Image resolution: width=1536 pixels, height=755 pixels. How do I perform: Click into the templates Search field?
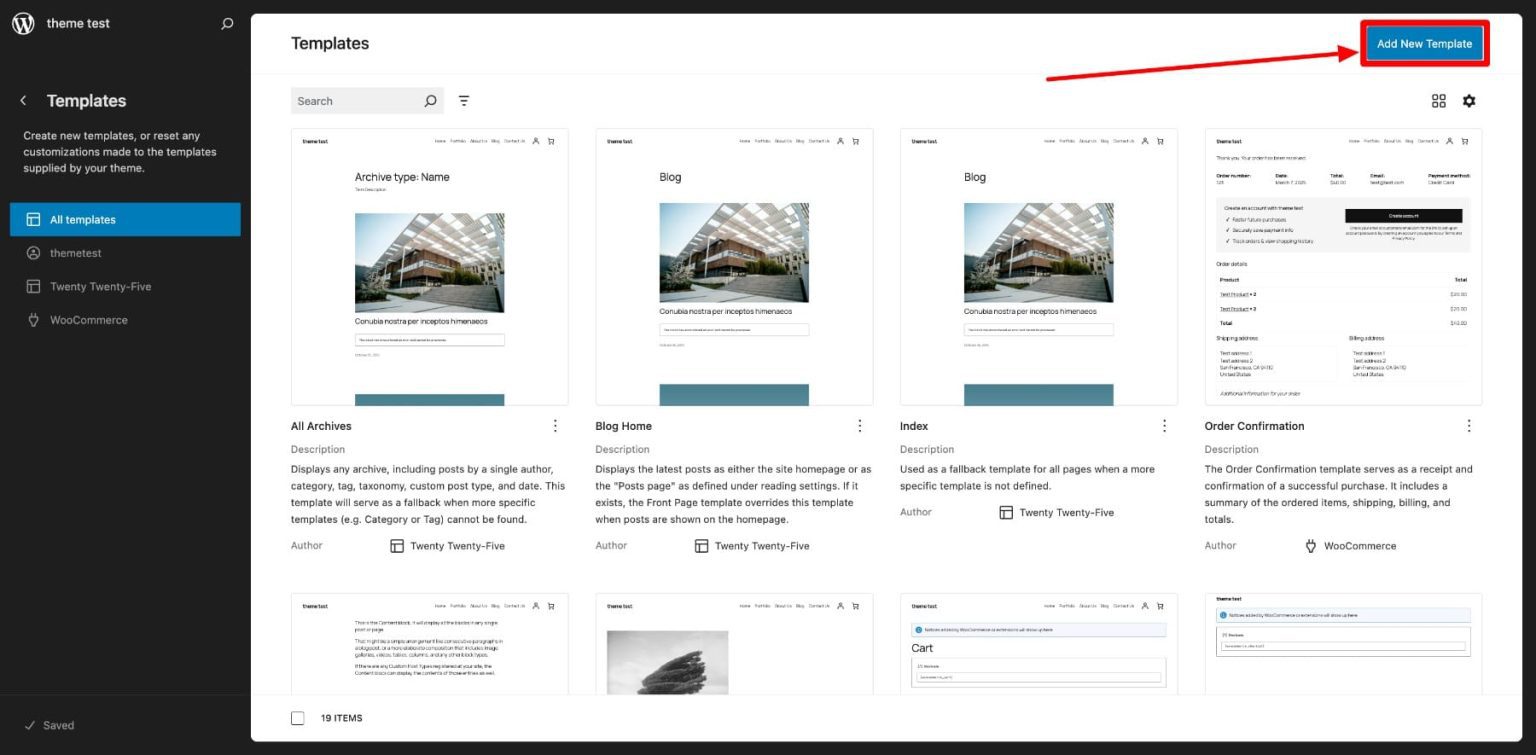point(355,101)
